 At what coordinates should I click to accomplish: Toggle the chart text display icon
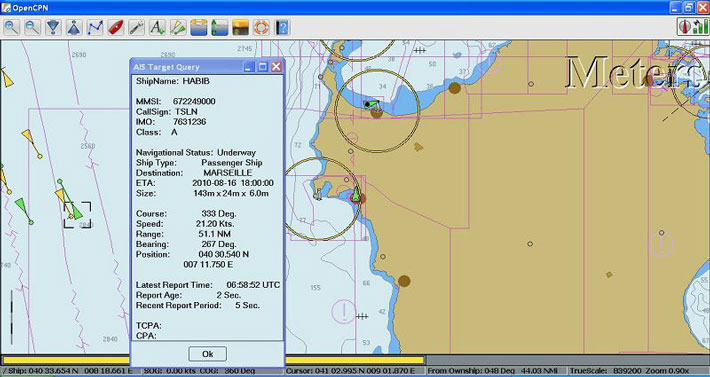(157, 28)
